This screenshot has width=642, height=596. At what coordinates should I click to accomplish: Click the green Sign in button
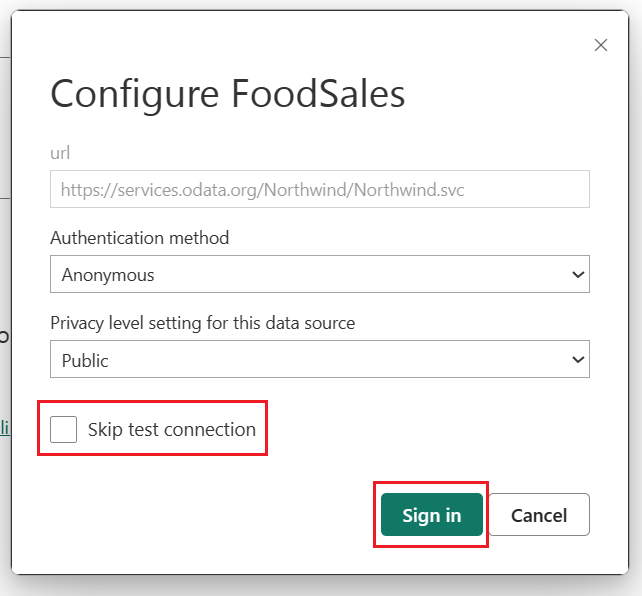(x=432, y=515)
